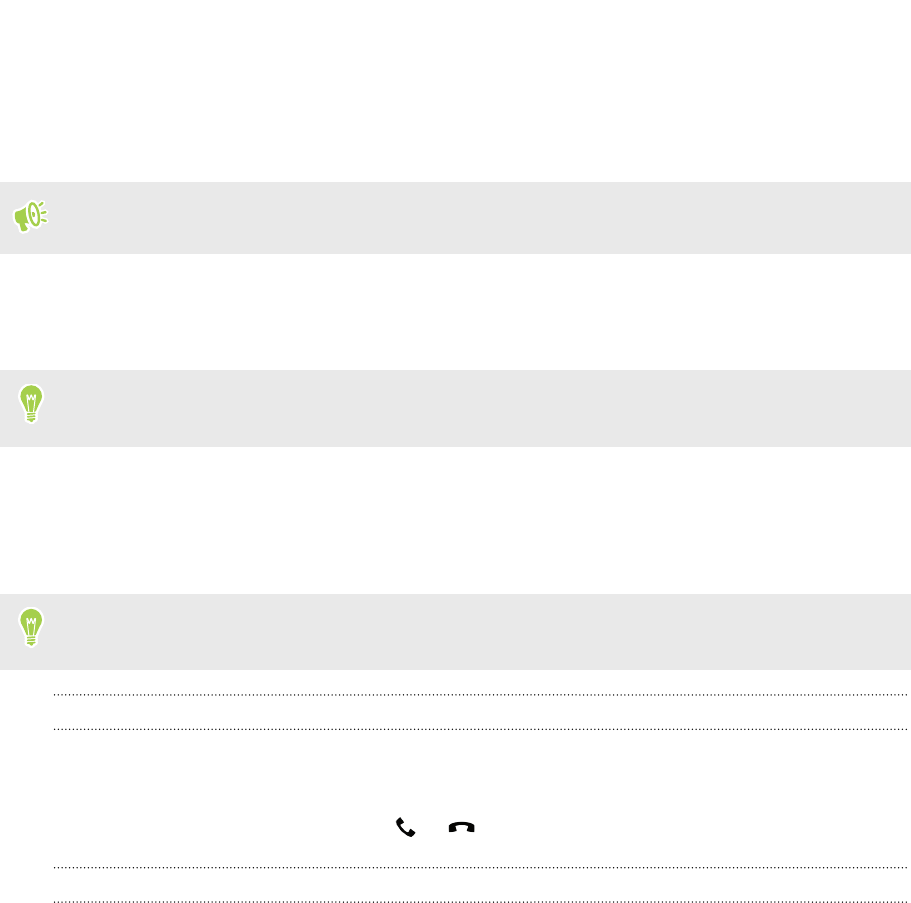Click the green megaphone announcement icon
The width and height of the screenshot is (911, 903).
[x=30, y=217]
